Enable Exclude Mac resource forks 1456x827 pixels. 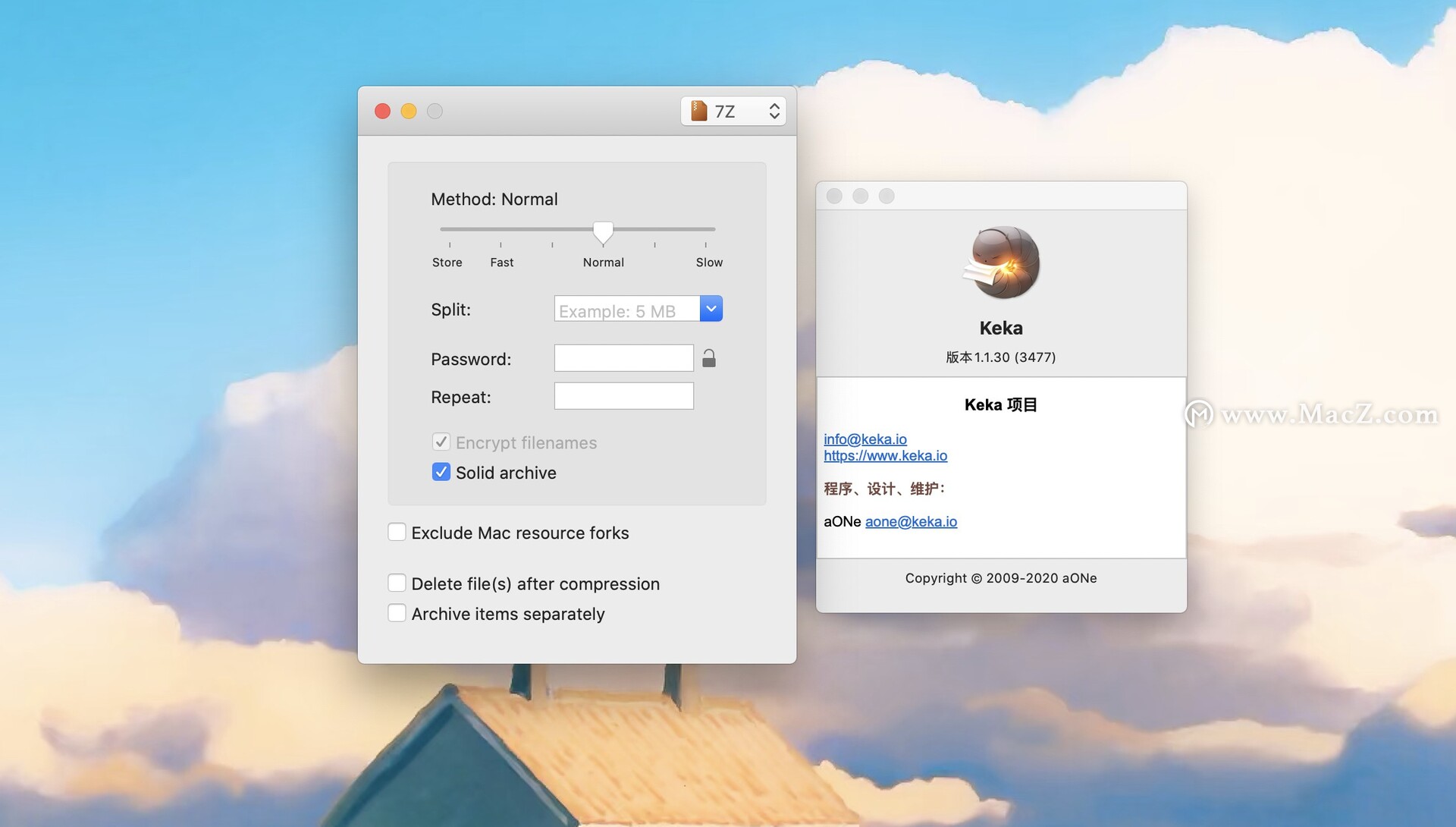tap(397, 533)
